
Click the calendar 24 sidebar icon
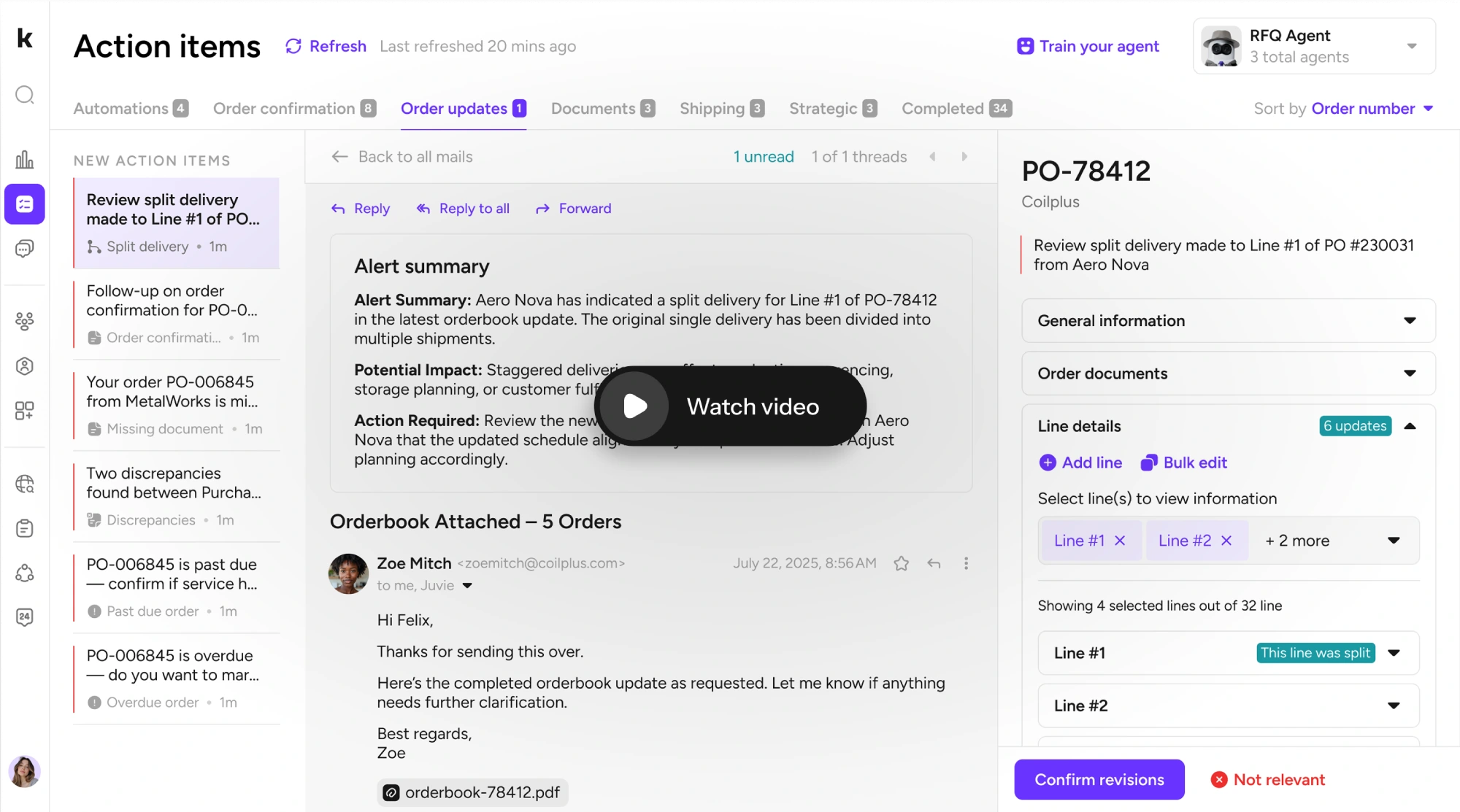[x=25, y=617]
